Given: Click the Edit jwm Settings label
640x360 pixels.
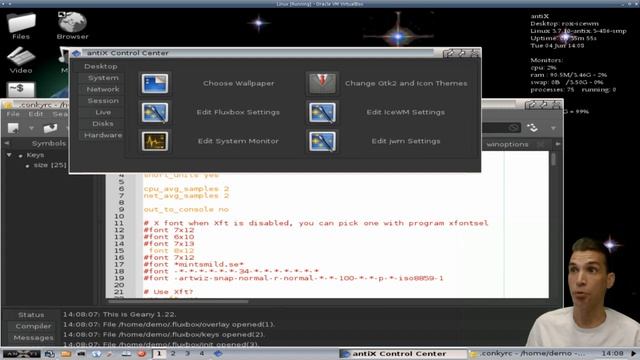Looking at the screenshot, I should (406, 141).
